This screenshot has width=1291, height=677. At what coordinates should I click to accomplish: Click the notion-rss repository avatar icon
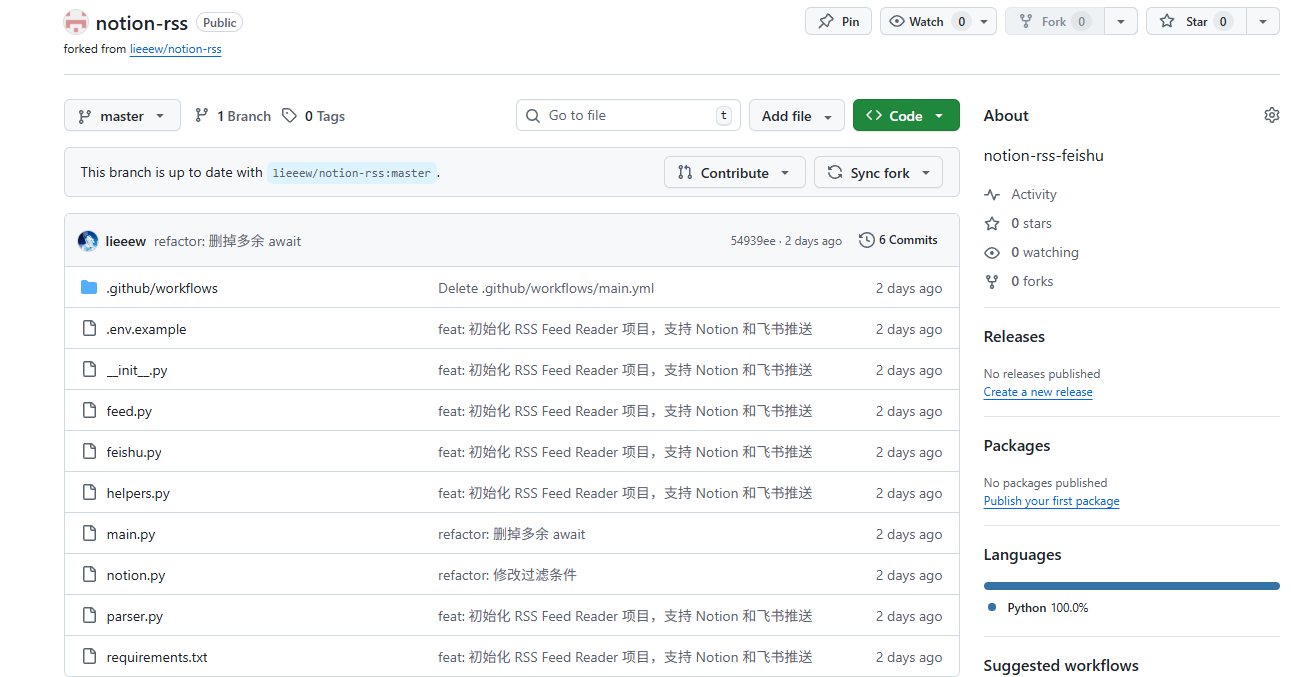[x=75, y=22]
